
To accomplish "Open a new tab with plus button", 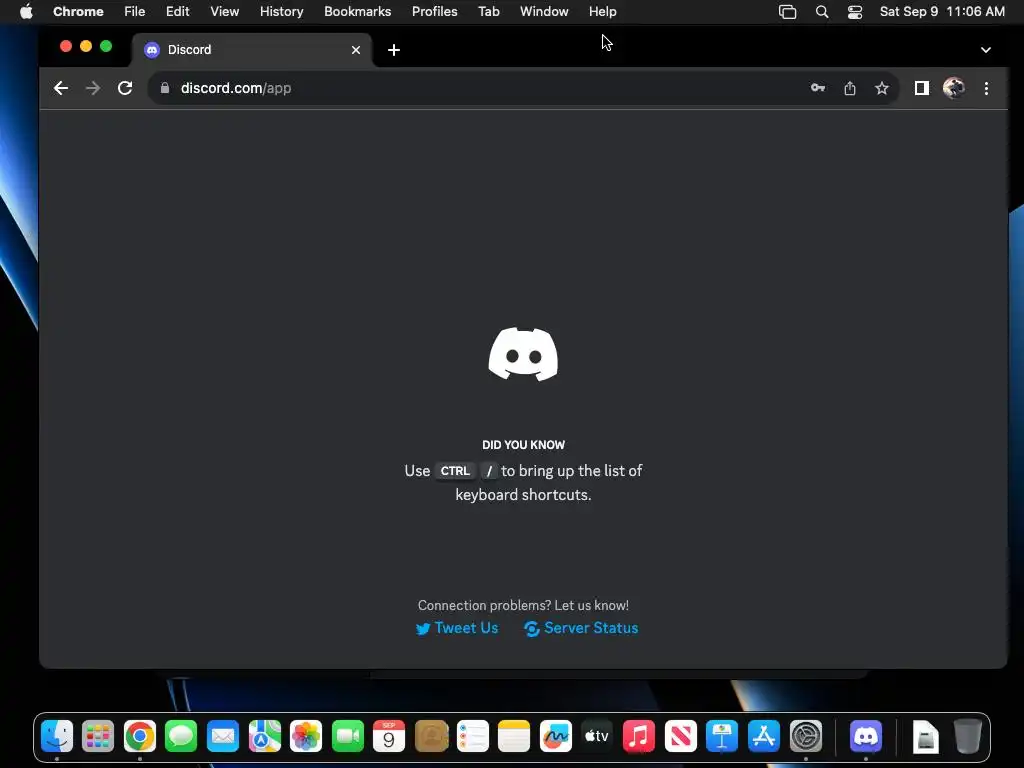I will (x=394, y=50).
